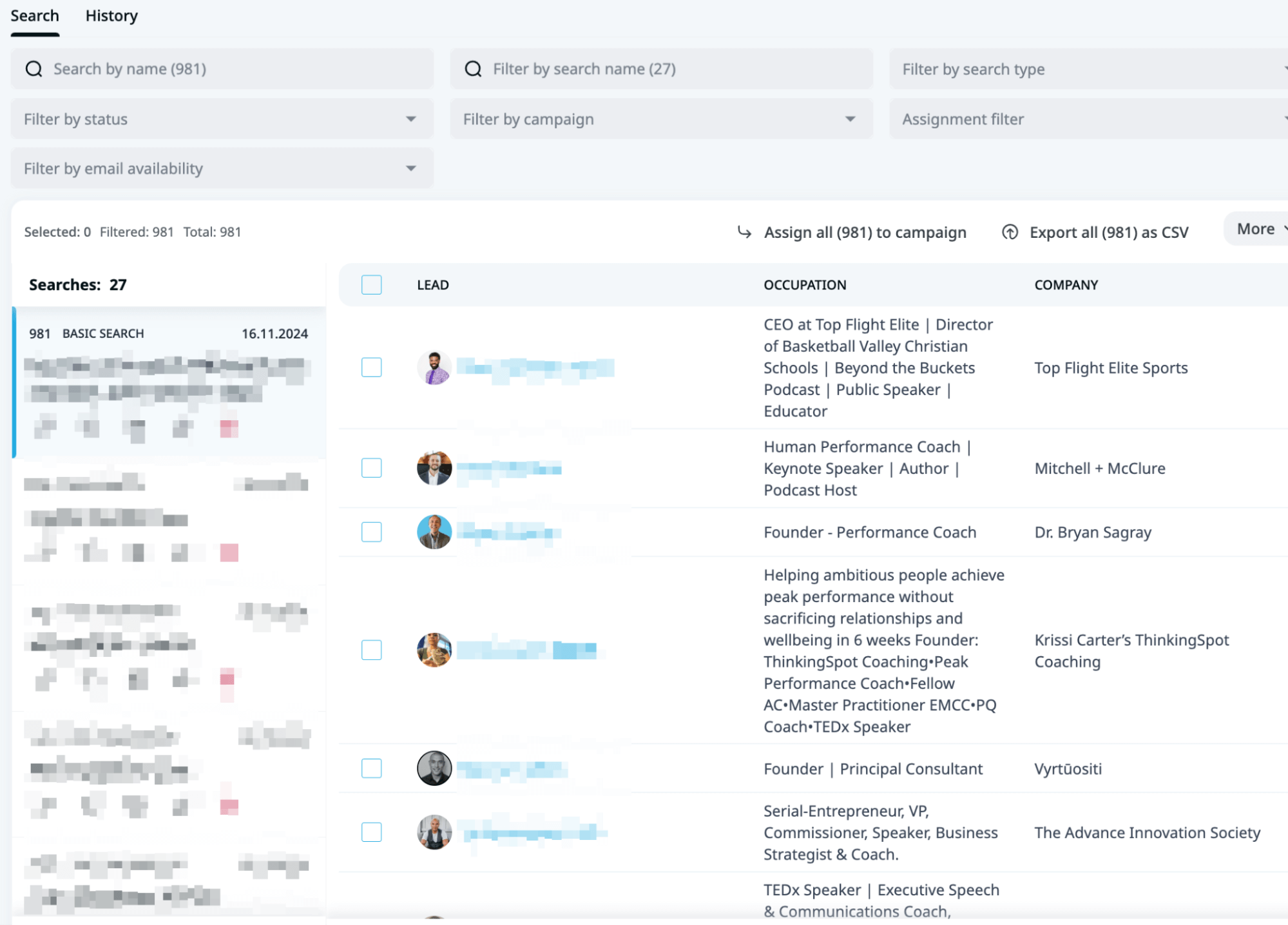Image resolution: width=1288 pixels, height=925 pixels.
Task: Select the Search tab
Action: coord(35,15)
